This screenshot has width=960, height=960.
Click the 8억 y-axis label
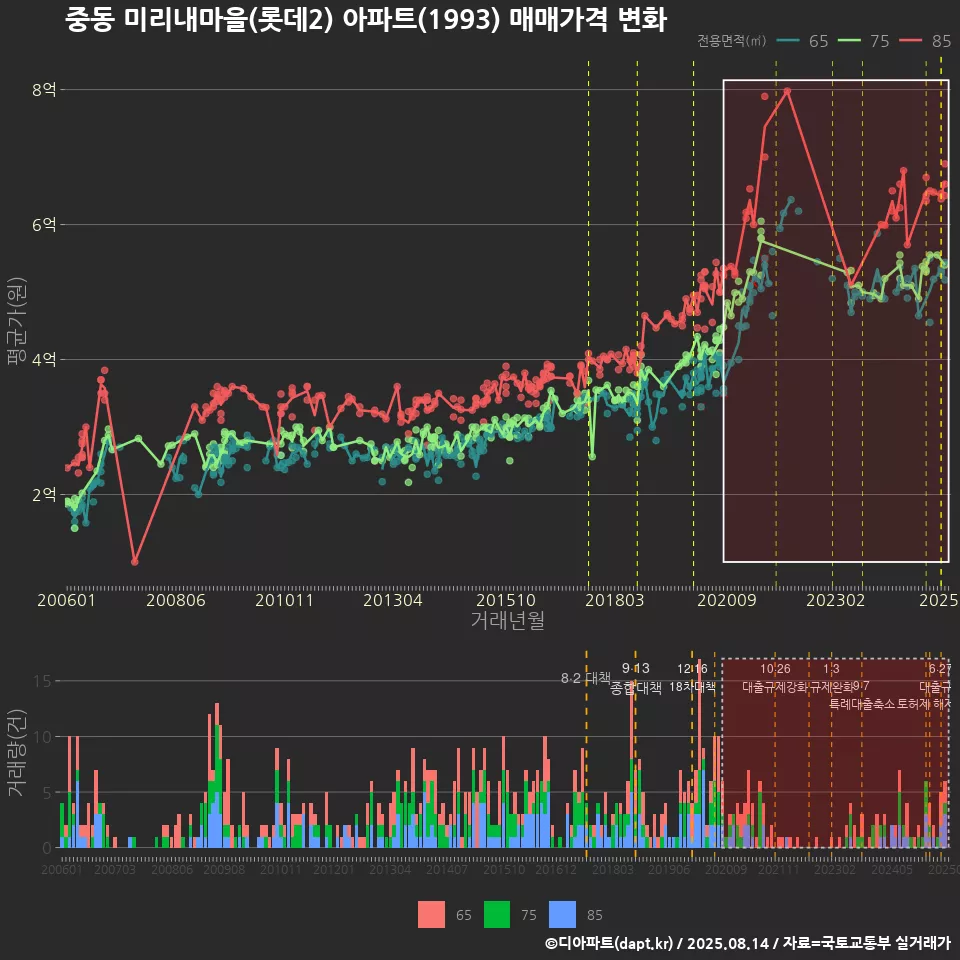[x=44, y=89]
